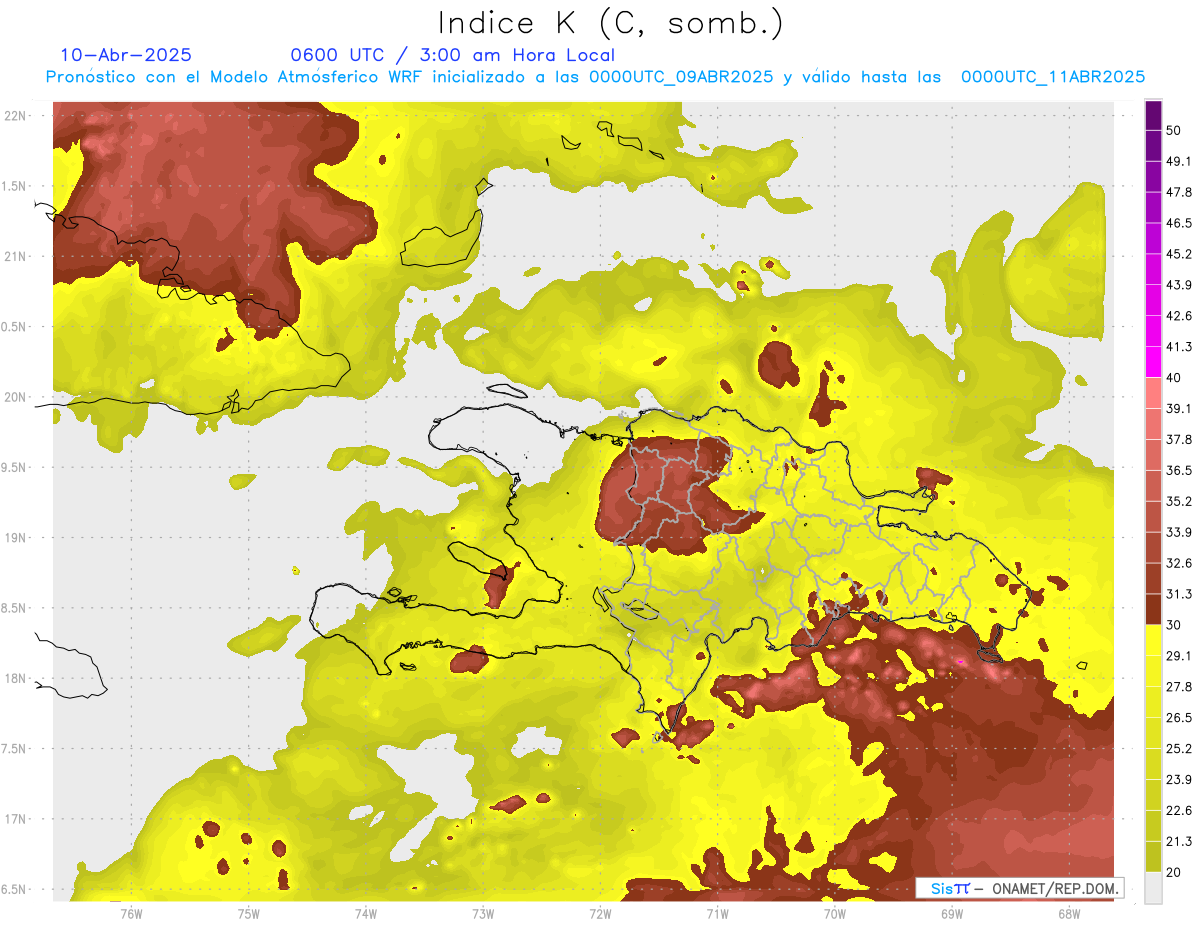Click the "68W" longitude label
Screen dimensions: 1200x927
[x=1068, y=913]
